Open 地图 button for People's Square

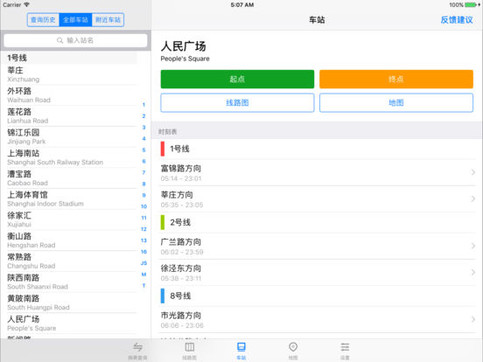pos(396,103)
